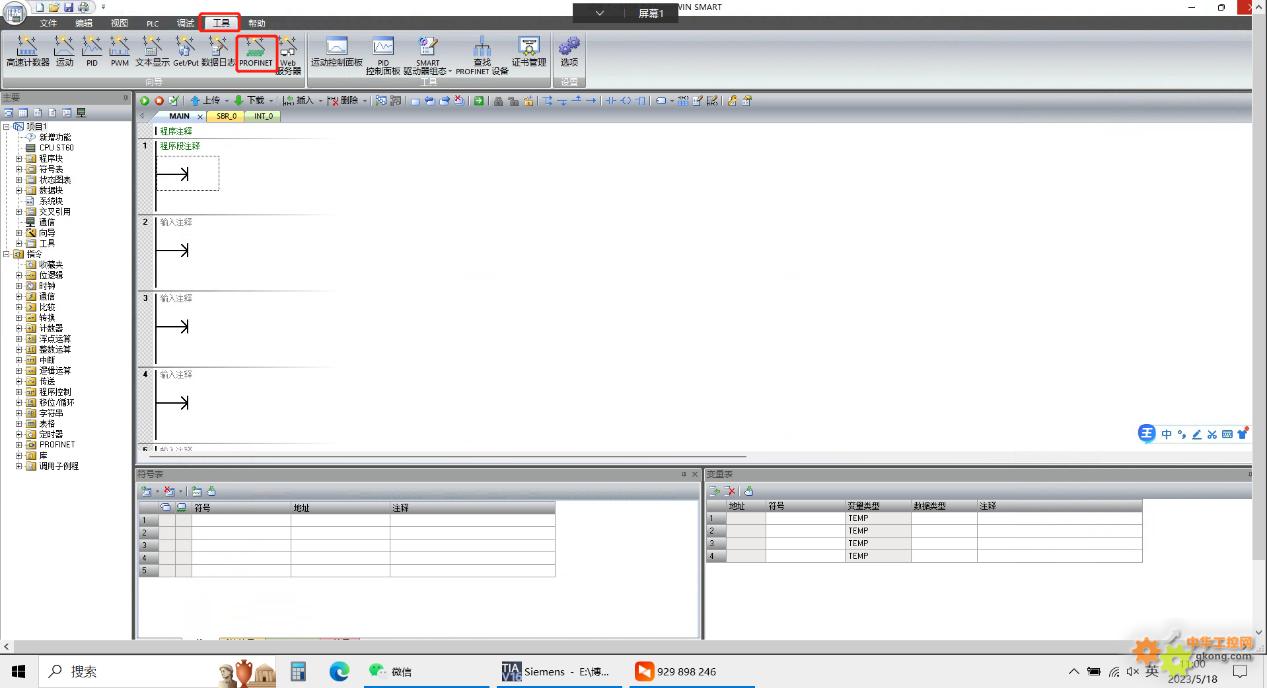Open the Get/Put wizard

(x=186, y=51)
